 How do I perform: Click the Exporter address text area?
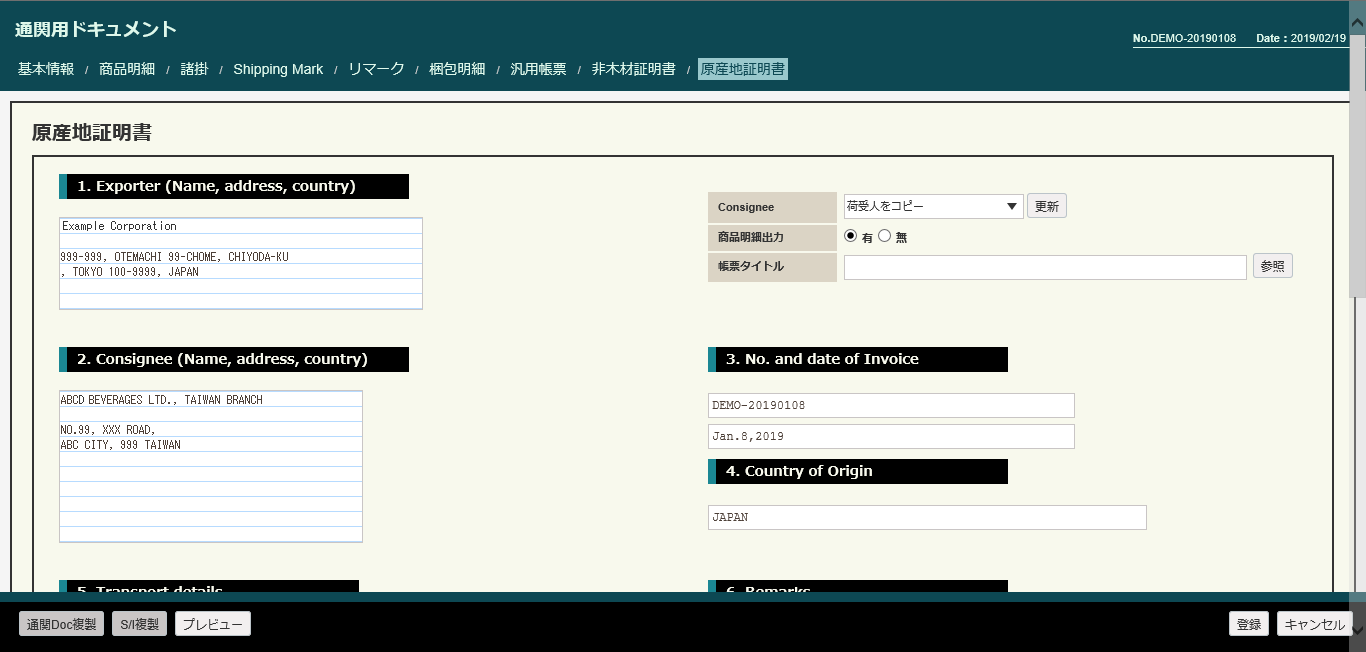(241, 263)
